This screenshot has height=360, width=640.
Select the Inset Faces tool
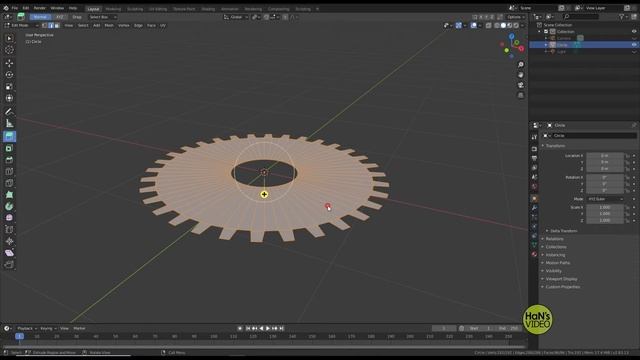[9, 148]
